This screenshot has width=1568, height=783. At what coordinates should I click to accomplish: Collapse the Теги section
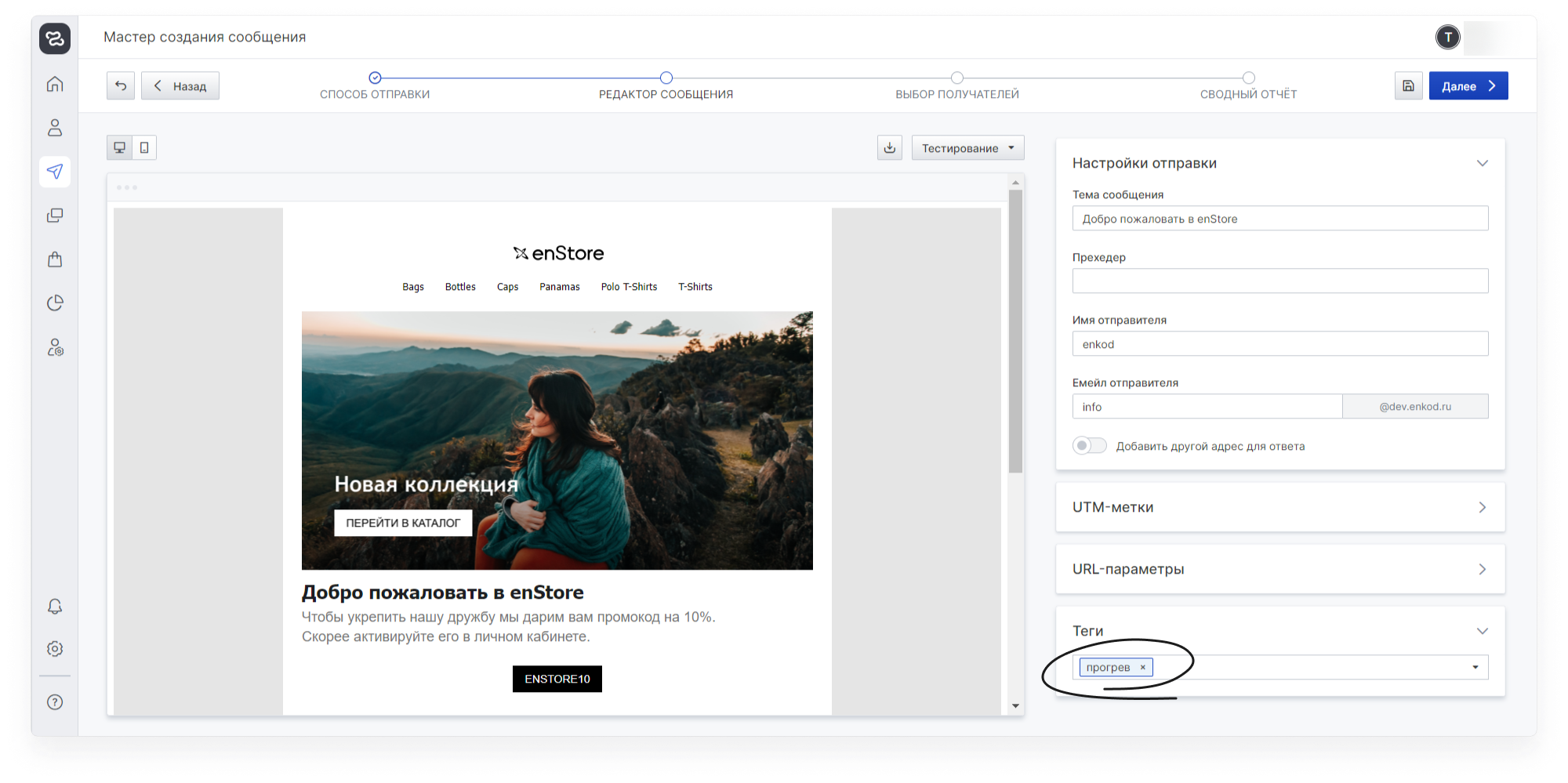click(x=1483, y=631)
